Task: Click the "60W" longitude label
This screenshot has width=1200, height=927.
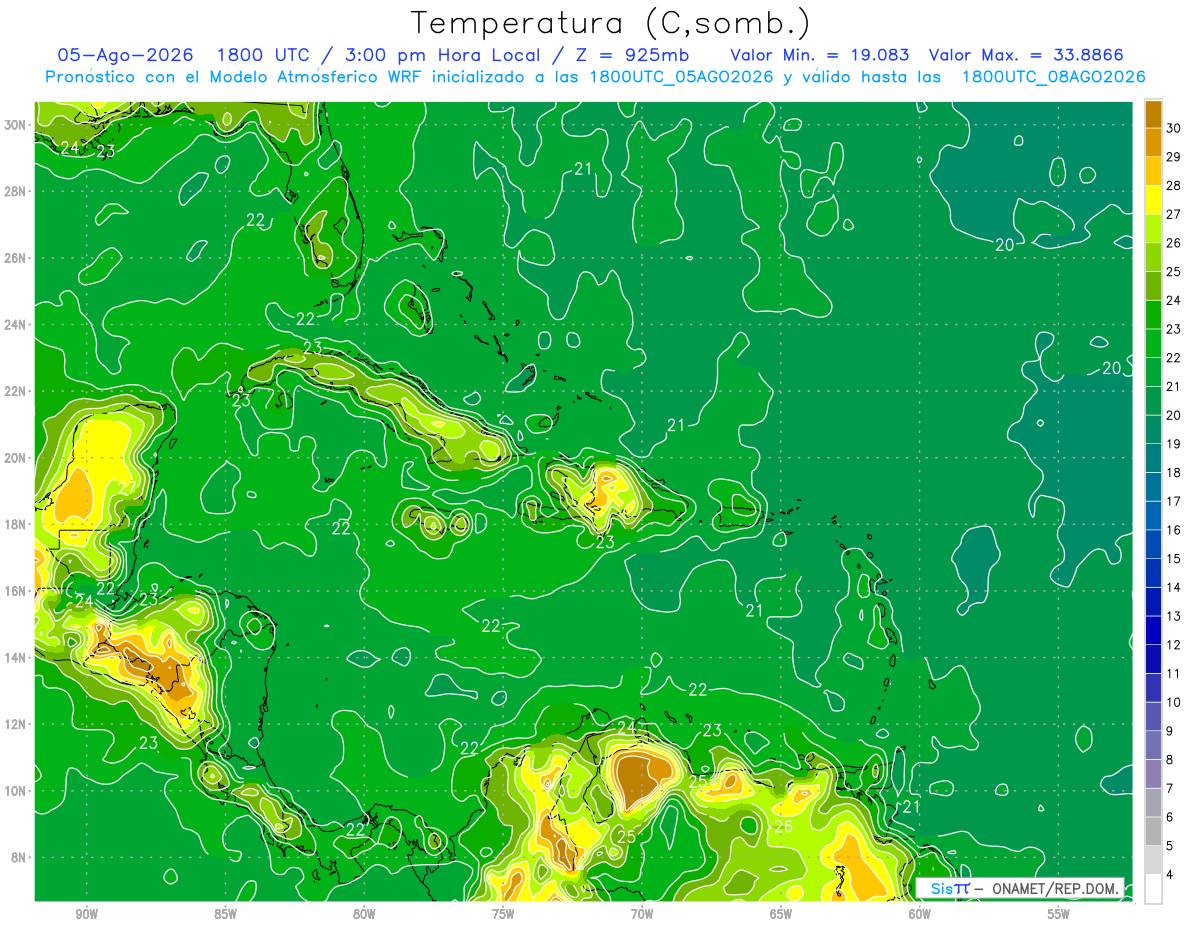Action: point(920,913)
